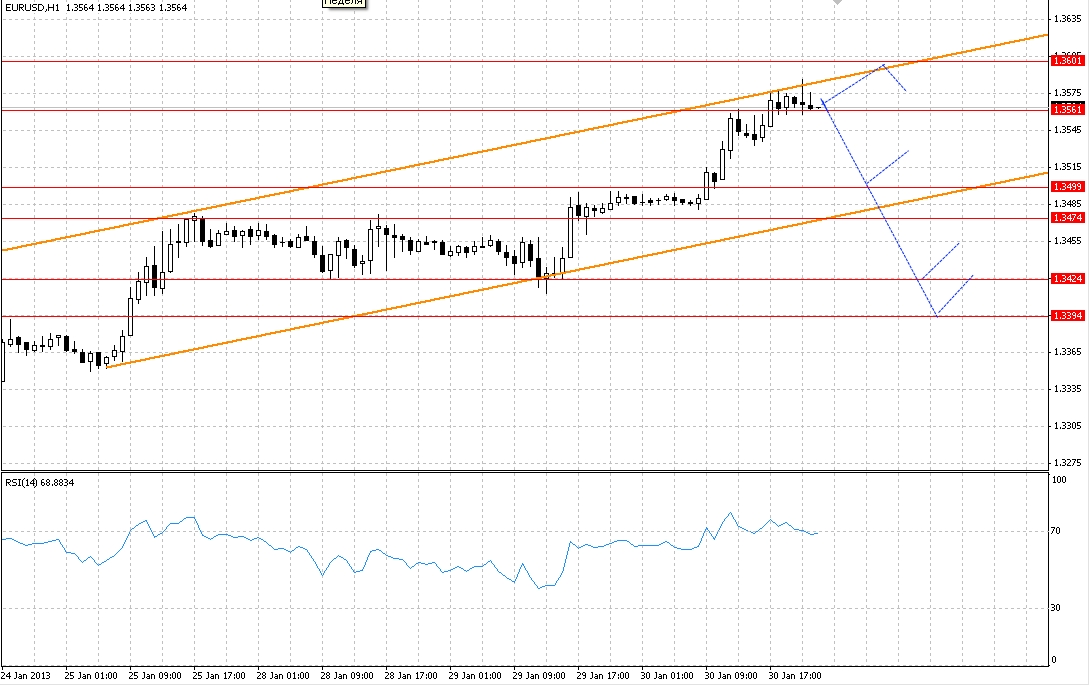The height and width of the screenshot is (685, 1090).
Task: Select the red 1.3424 price level label
Action: click(1068, 279)
